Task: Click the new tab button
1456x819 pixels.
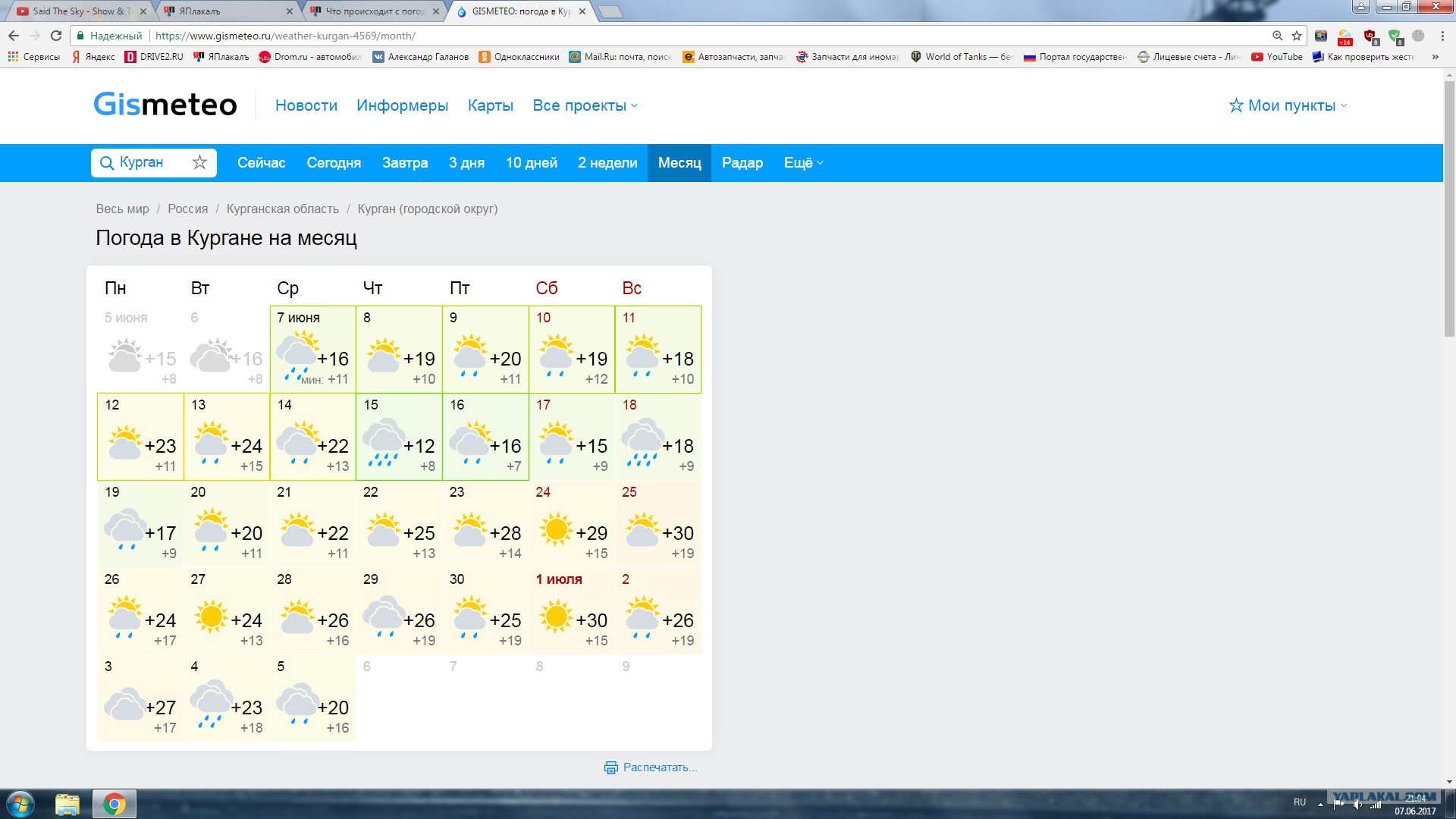Action: (610, 11)
